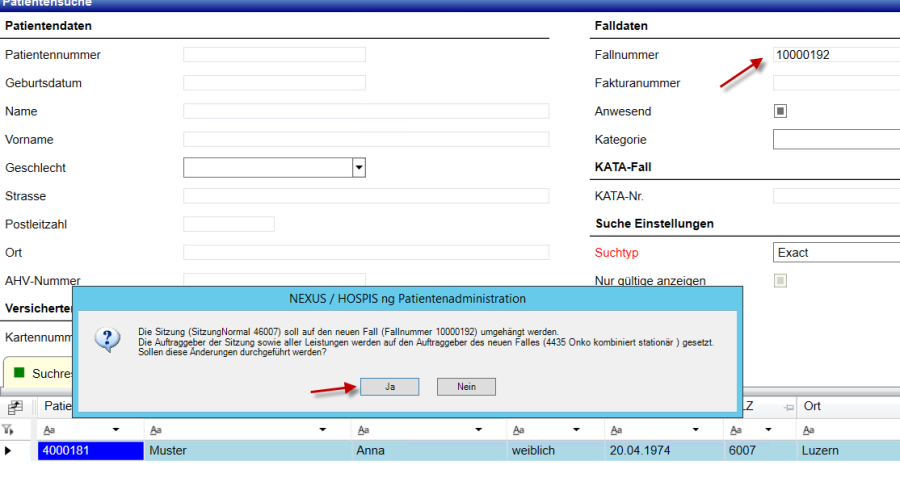This screenshot has height=482, width=900.
Task: Toggle the Anwesend checkbox
Action: 780,111
